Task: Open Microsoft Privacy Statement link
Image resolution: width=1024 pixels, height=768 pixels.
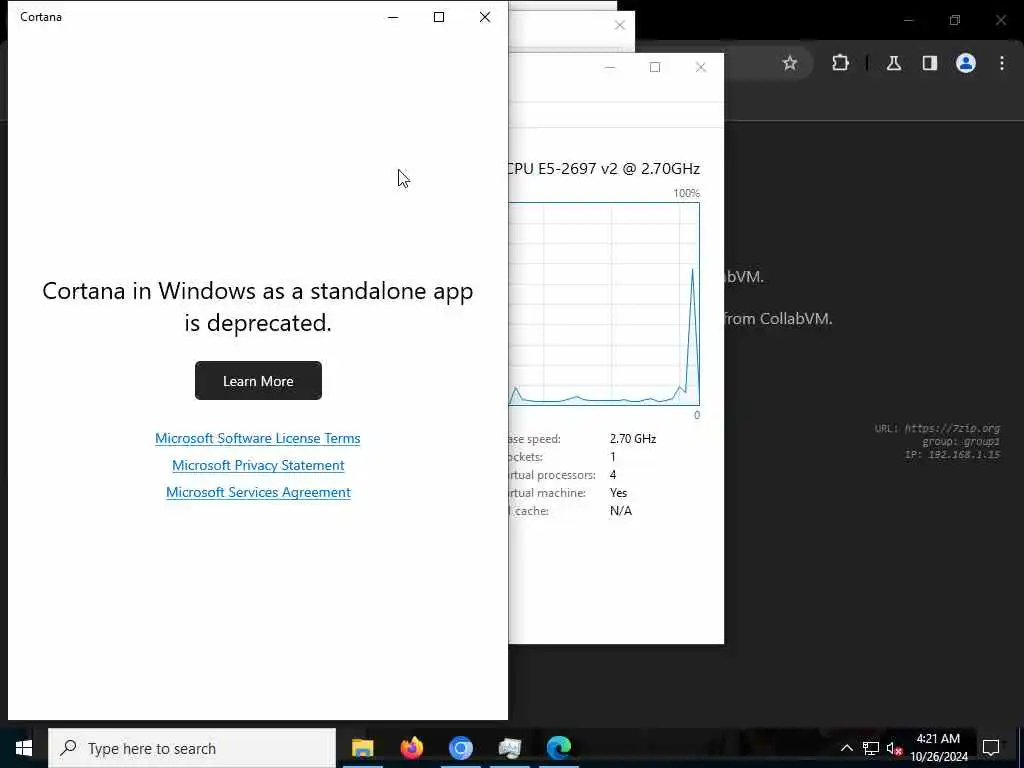Action: coord(258,465)
